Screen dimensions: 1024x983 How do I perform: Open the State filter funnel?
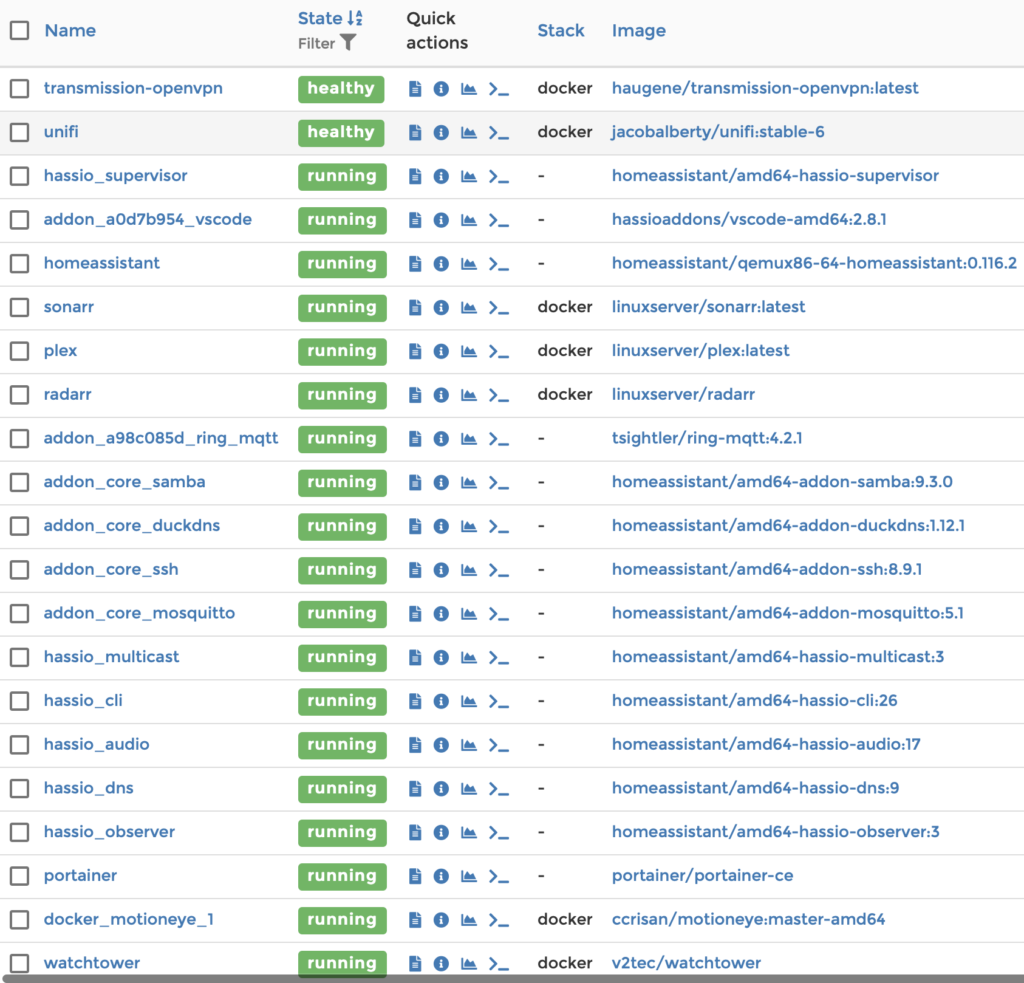click(349, 42)
